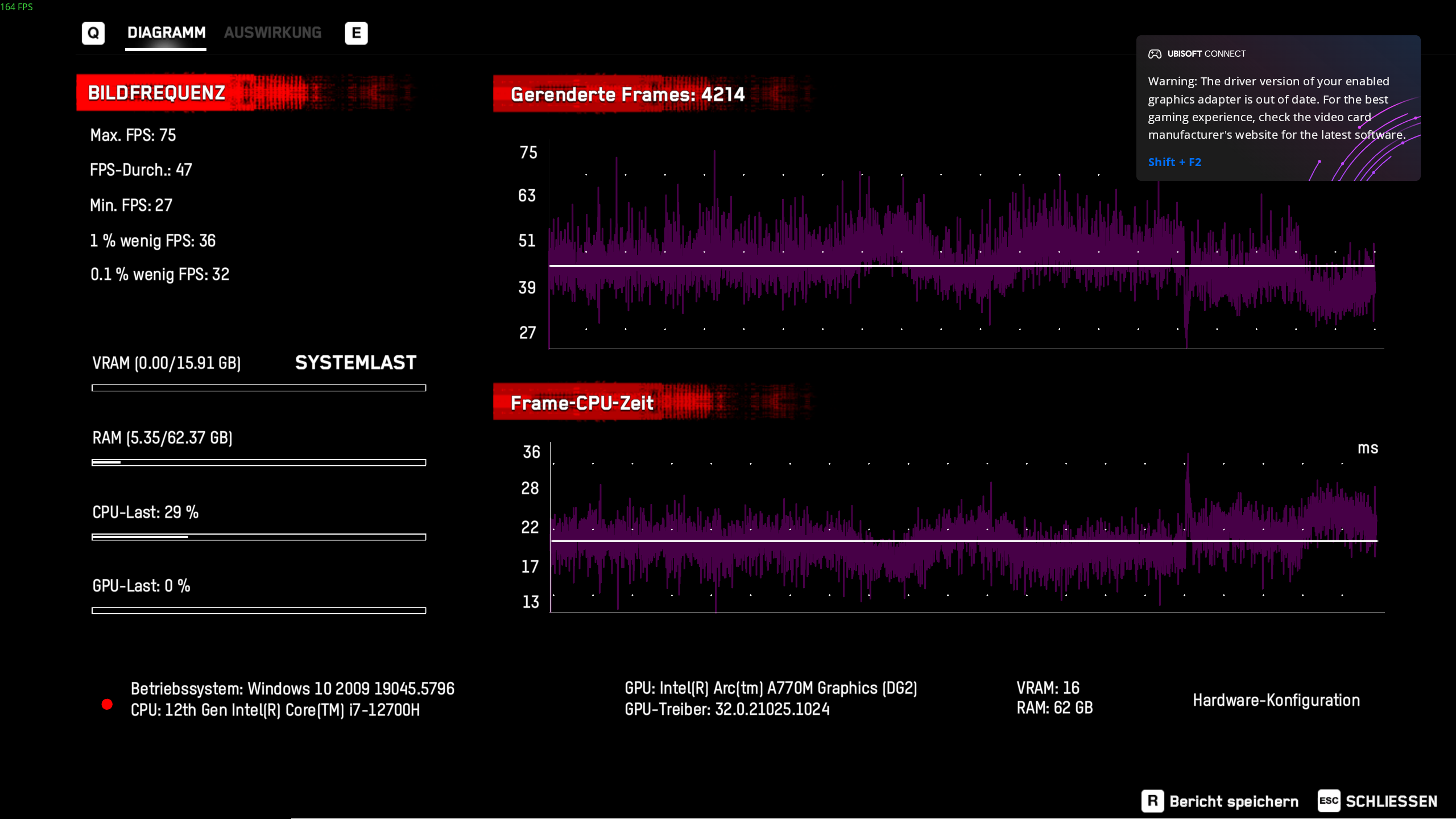The height and width of the screenshot is (819, 1456).
Task: Click the red dot beside Betriebssystem
Action: point(107,705)
